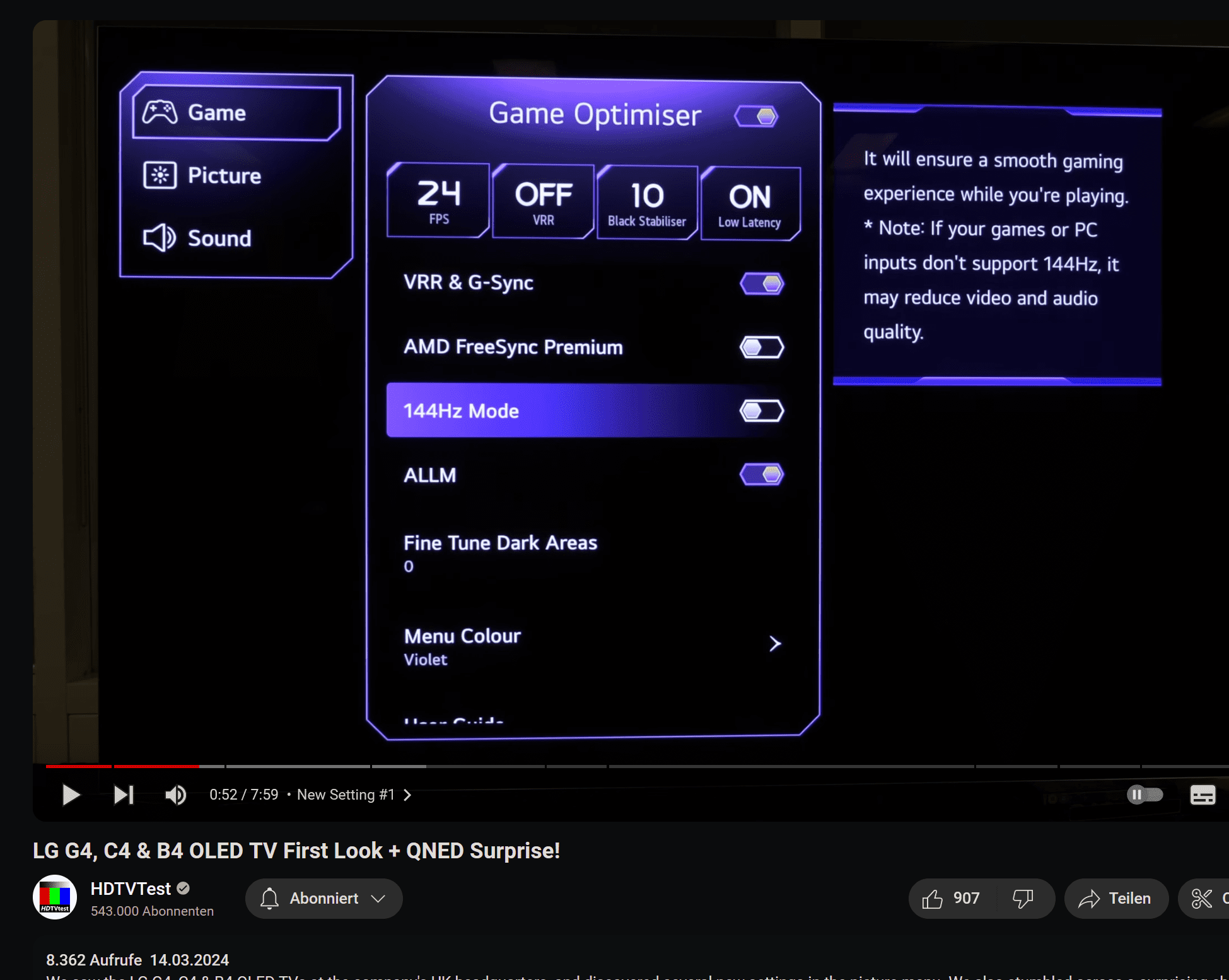Play the video
This screenshot has width=1229, height=980.
pyautogui.click(x=71, y=795)
